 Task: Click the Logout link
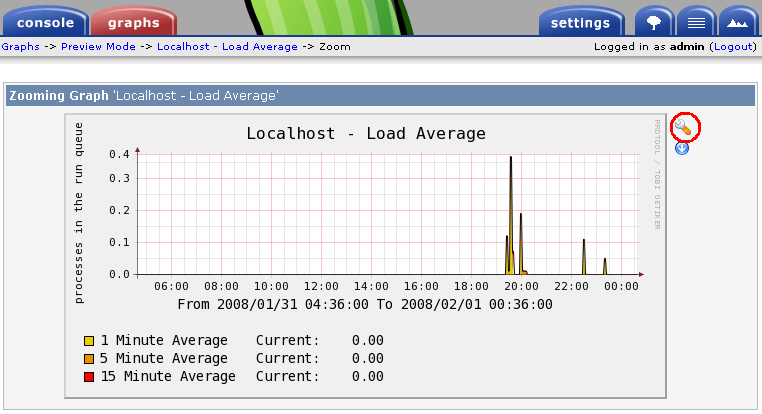(x=734, y=47)
